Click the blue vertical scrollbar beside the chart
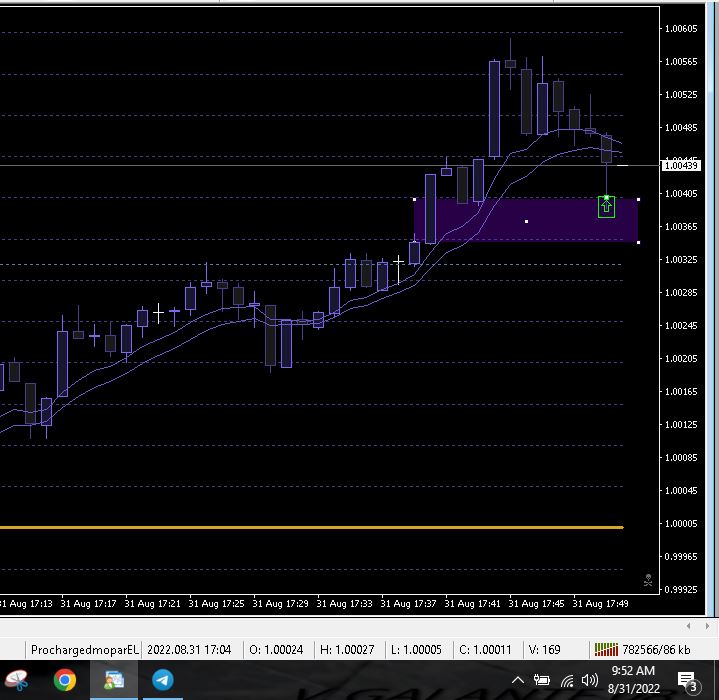This screenshot has width=719, height=700. coord(712,309)
